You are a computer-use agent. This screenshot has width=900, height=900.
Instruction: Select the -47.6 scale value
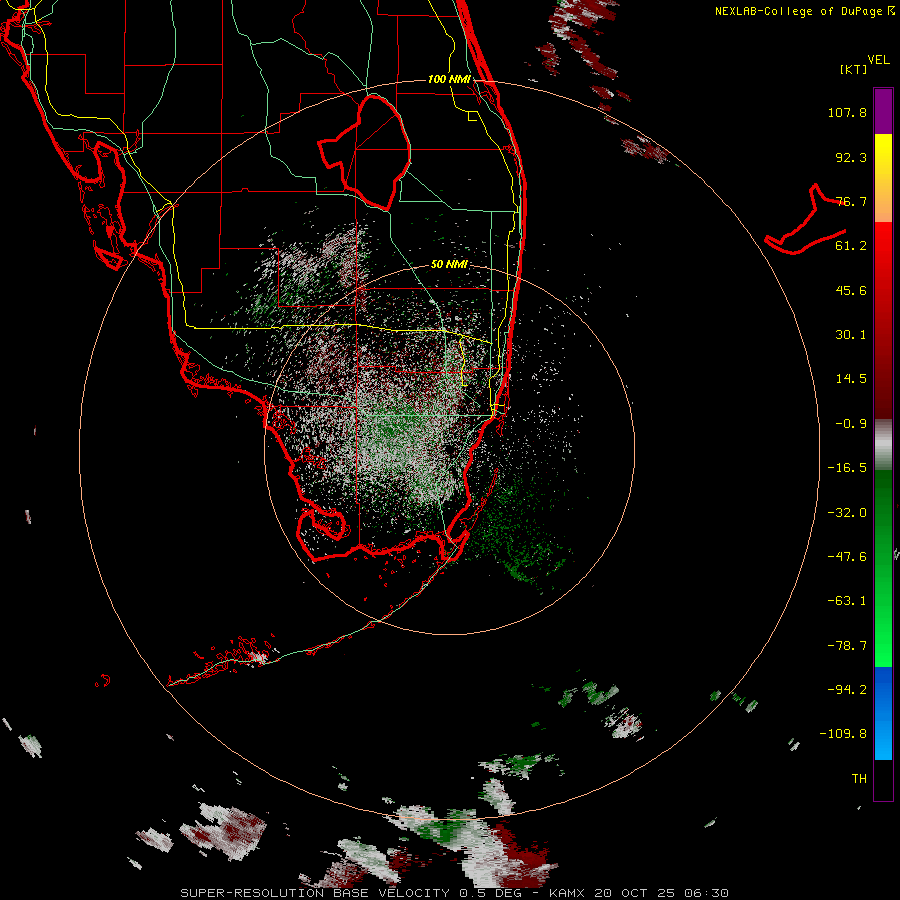pyautogui.click(x=847, y=557)
